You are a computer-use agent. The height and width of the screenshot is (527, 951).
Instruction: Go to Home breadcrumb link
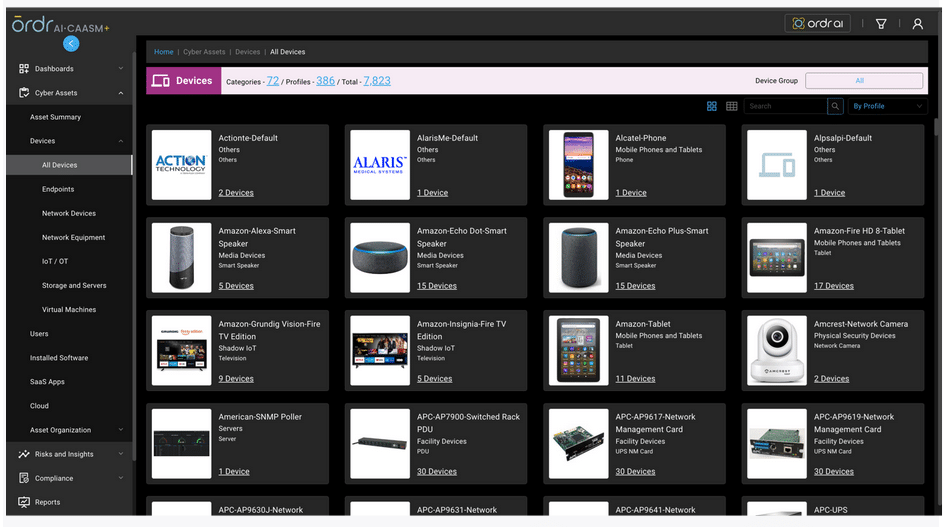pos(164,52)
